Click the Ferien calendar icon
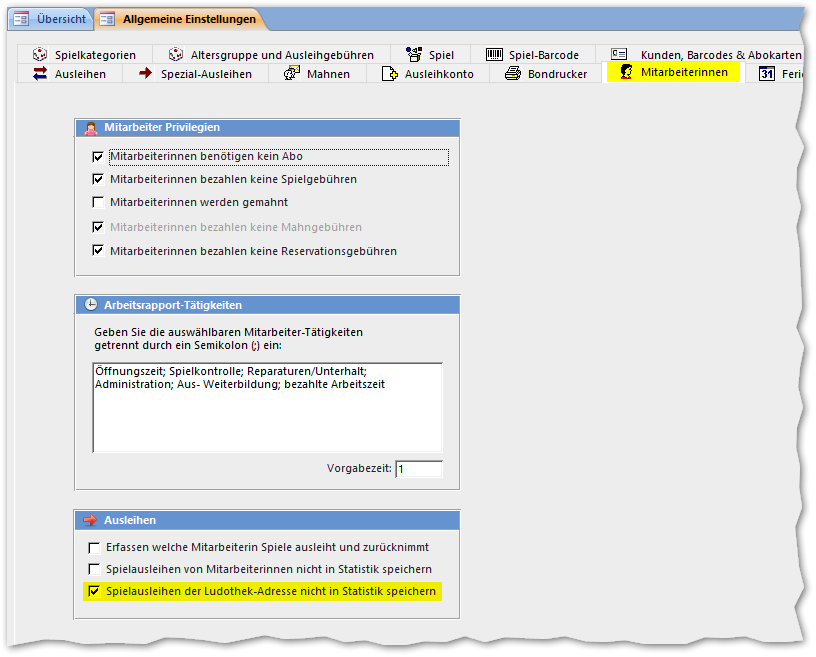Screen dimensions: 816x657 (x=767, y=73)
